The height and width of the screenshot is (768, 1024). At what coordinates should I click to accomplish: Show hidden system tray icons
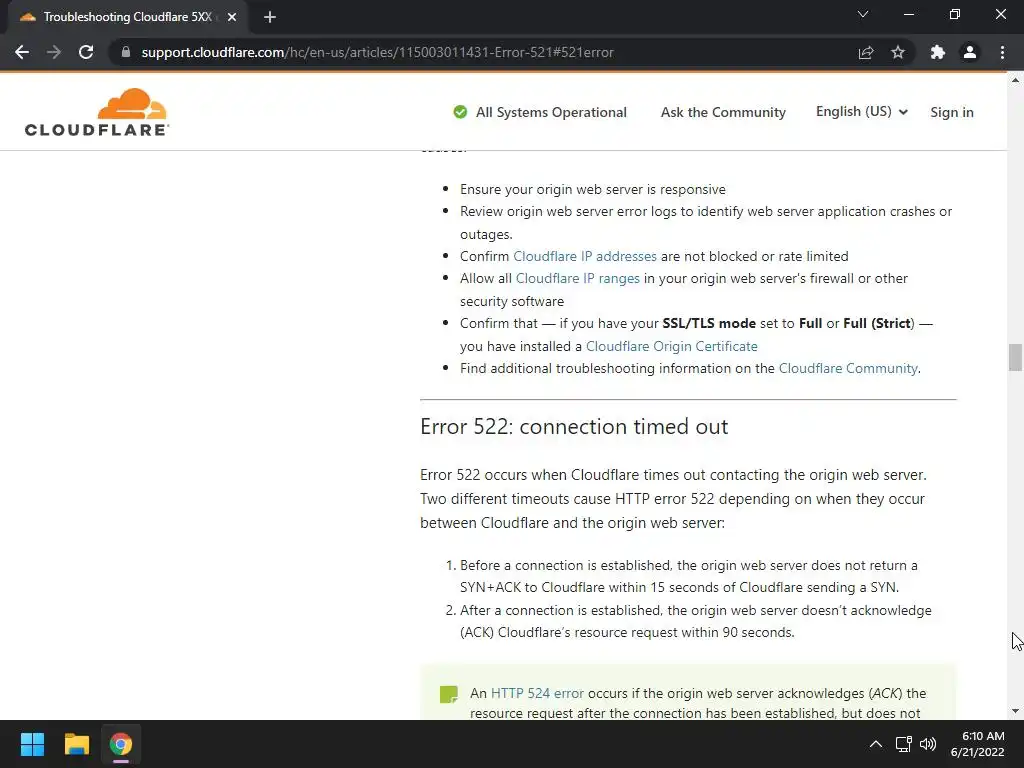(876, 744)
